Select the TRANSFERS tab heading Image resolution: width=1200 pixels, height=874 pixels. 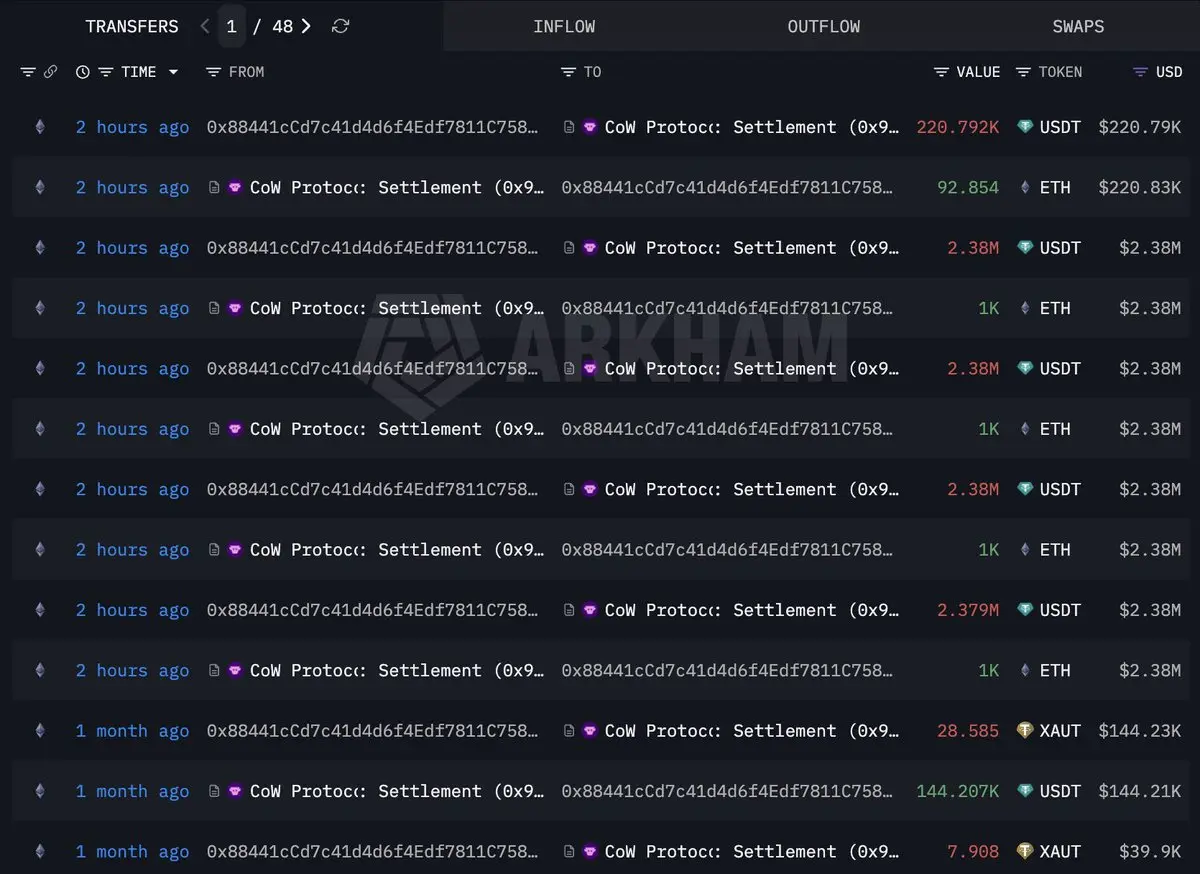pyautogui.click(x=132, y=26)
